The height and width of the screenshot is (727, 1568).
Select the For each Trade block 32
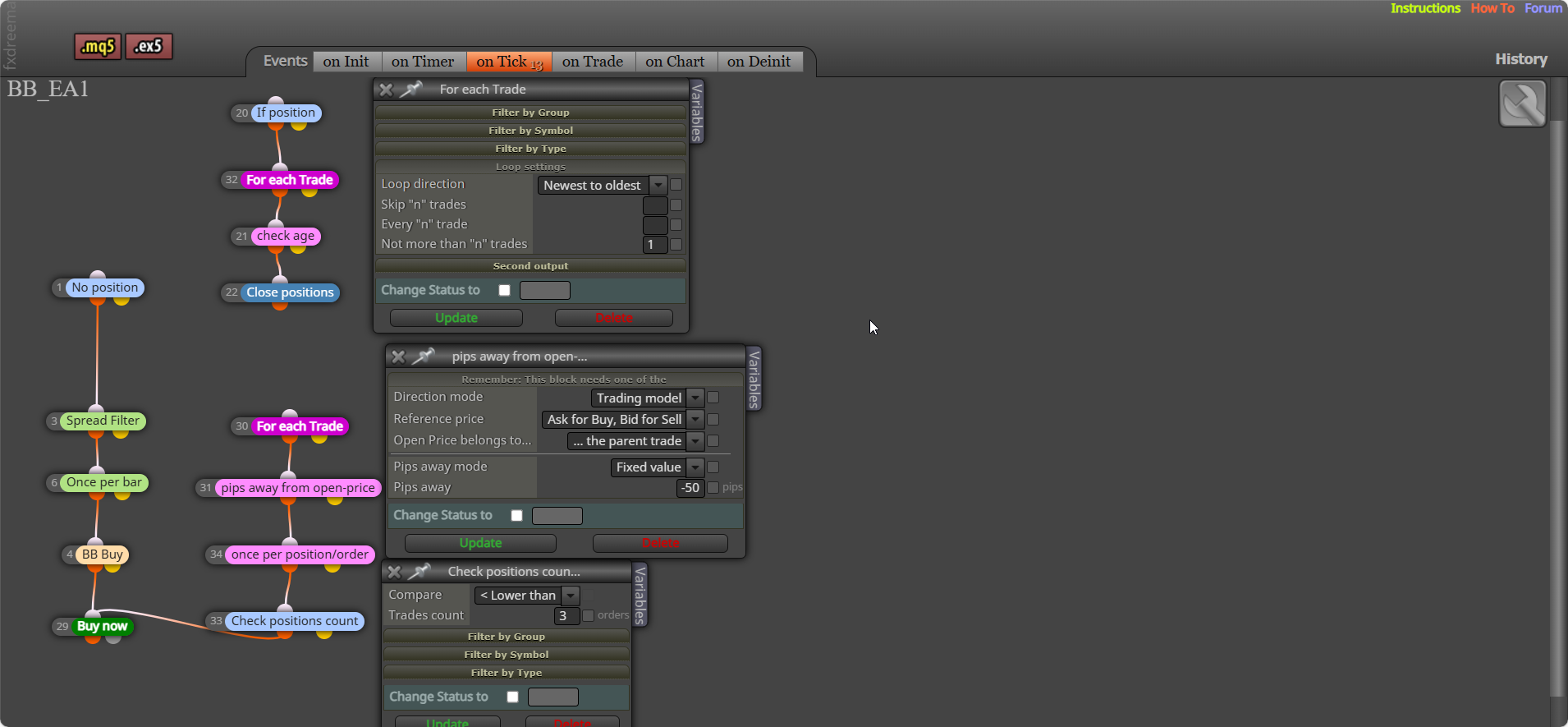(289, 180)
